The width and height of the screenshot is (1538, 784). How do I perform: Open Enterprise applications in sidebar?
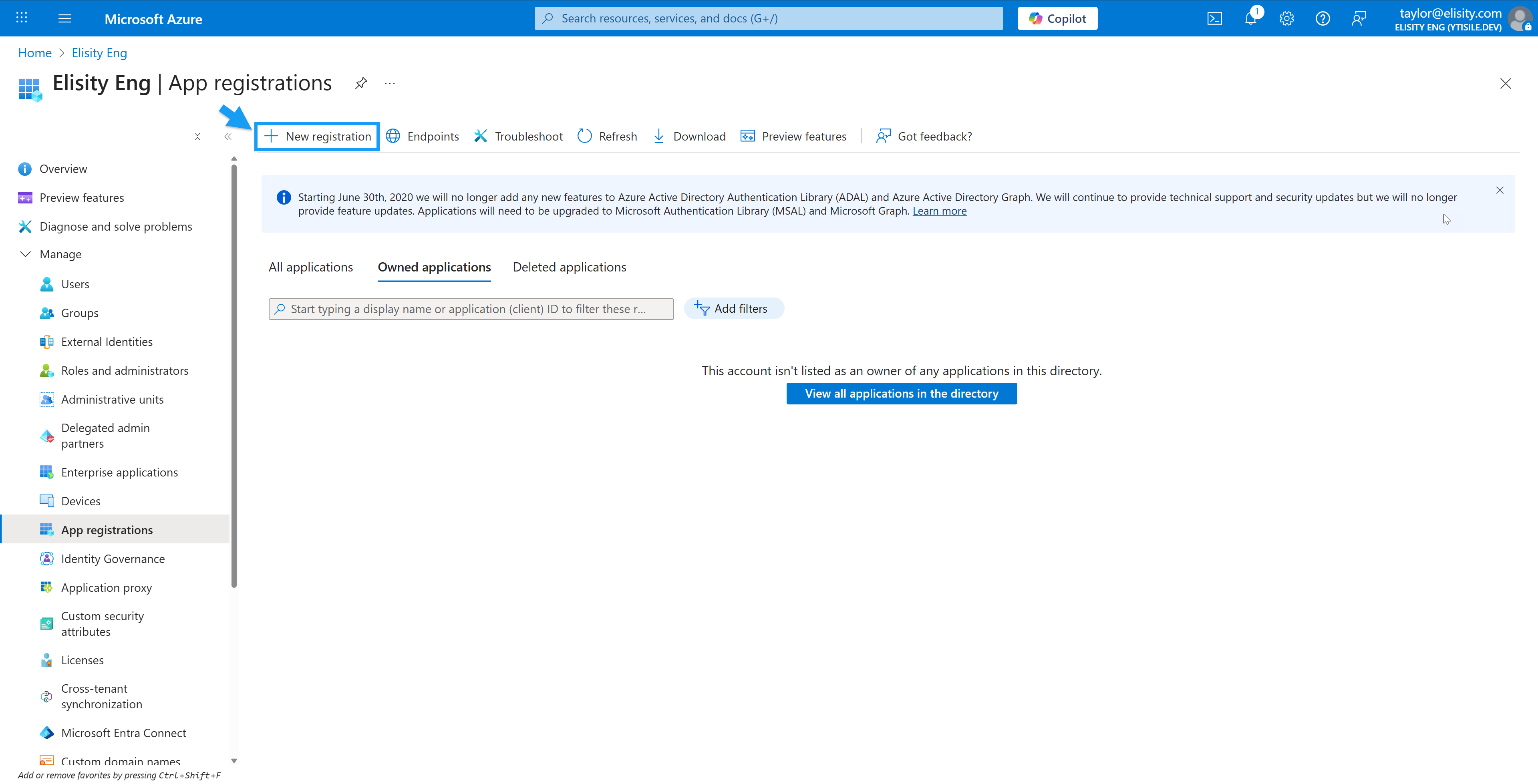click(x=119, y=472)
